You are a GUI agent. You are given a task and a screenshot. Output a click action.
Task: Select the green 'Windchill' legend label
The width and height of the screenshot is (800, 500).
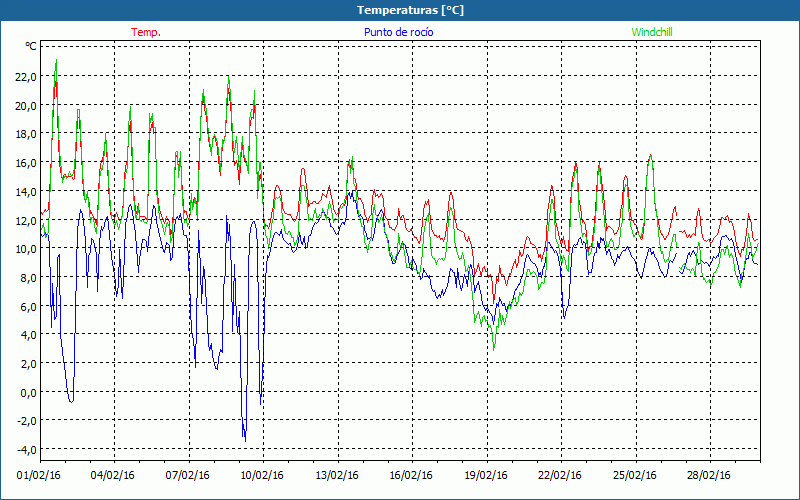coord(652,32)
